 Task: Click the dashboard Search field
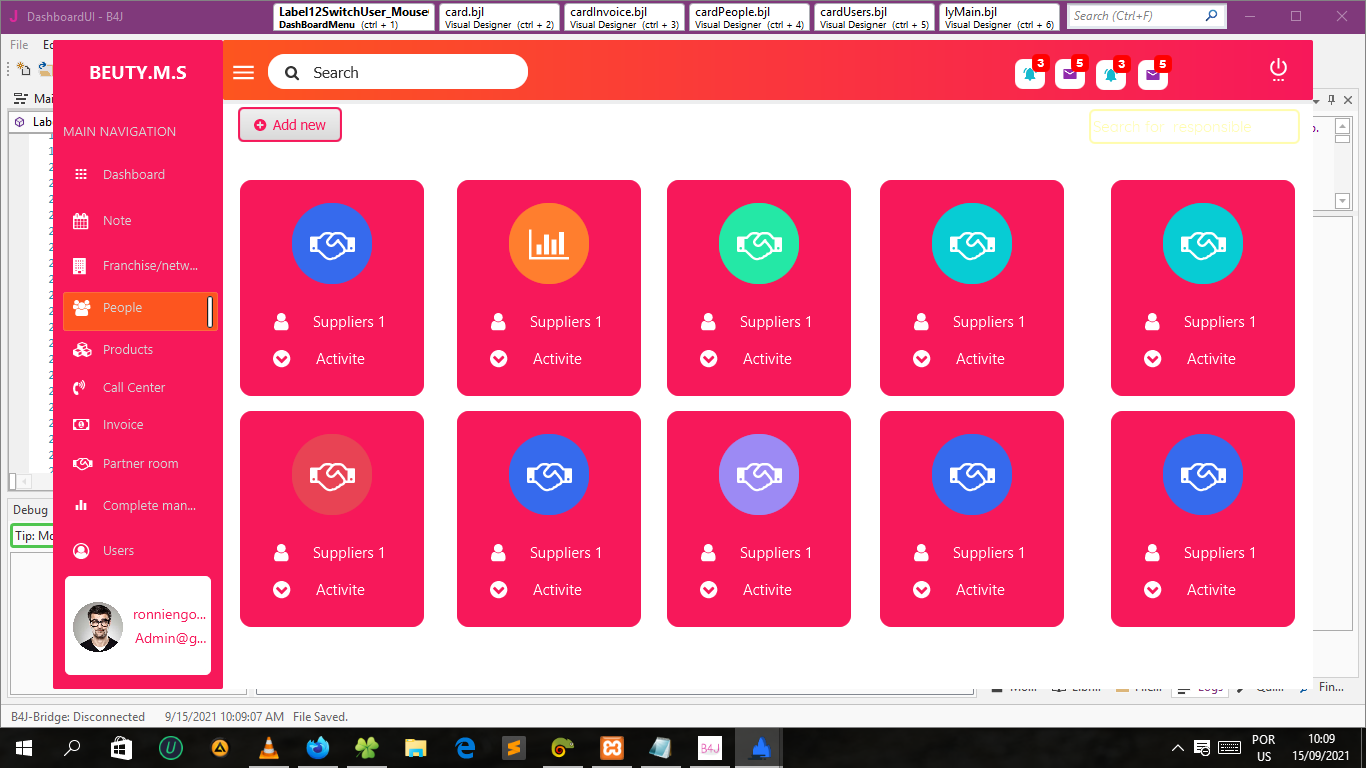[398, 72]
